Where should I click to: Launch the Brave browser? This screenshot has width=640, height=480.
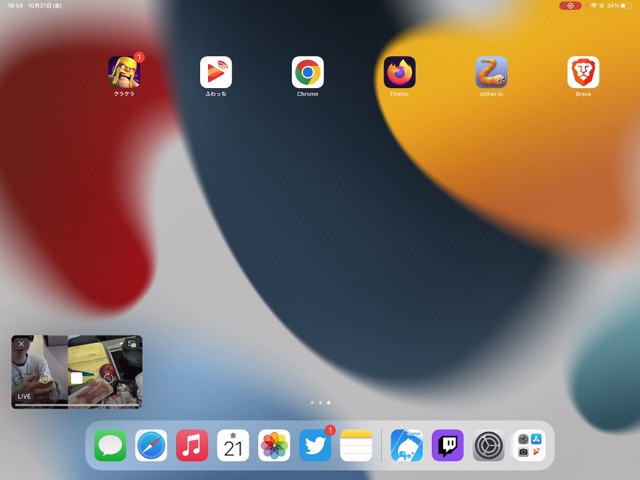coord(583,72)
